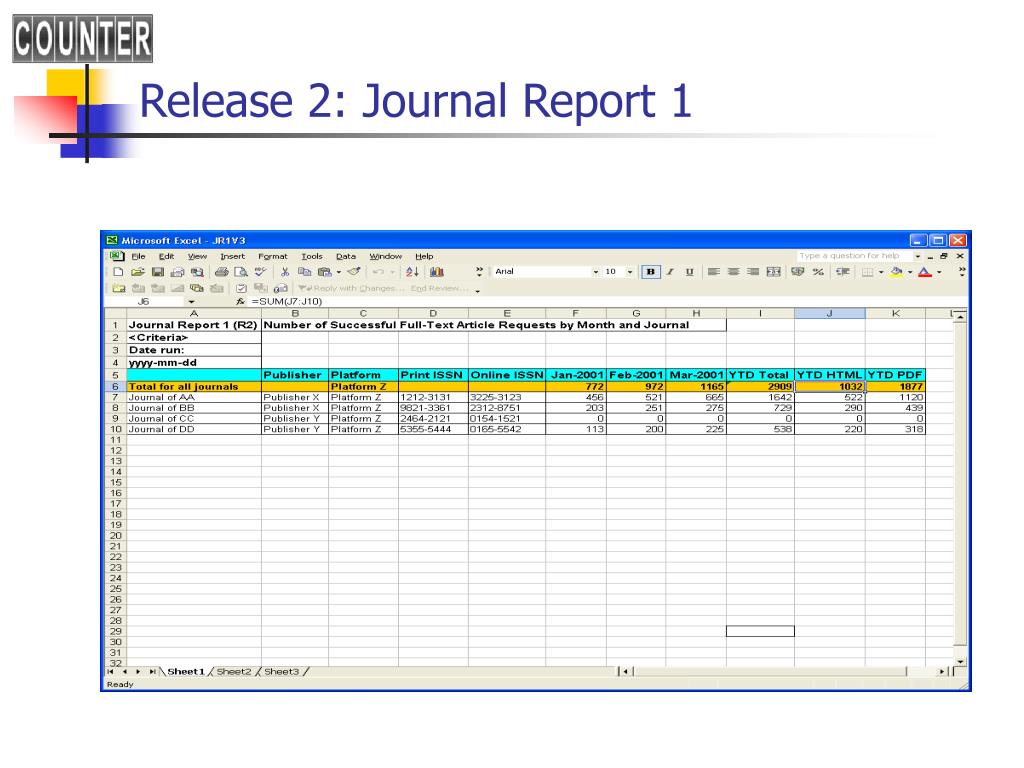
Task: Expand the Name Box dropdown arrow
Action: 191,302
